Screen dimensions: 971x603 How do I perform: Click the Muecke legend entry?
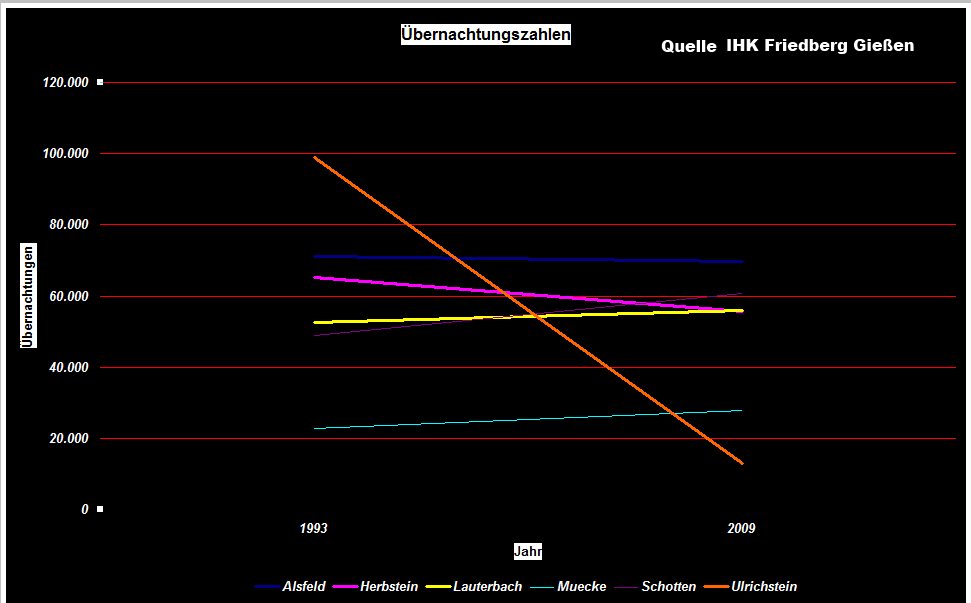[x=583, y=587]
